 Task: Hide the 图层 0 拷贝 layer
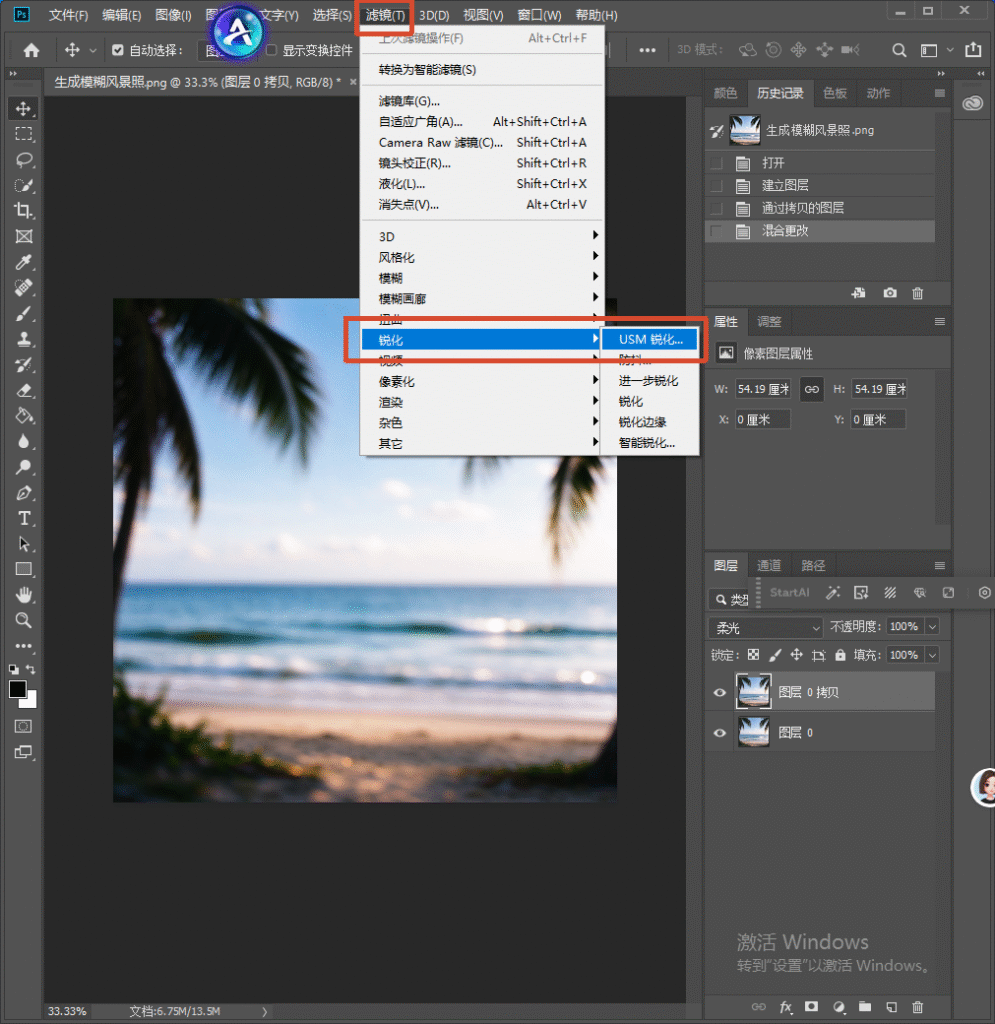tap(719, 692)
